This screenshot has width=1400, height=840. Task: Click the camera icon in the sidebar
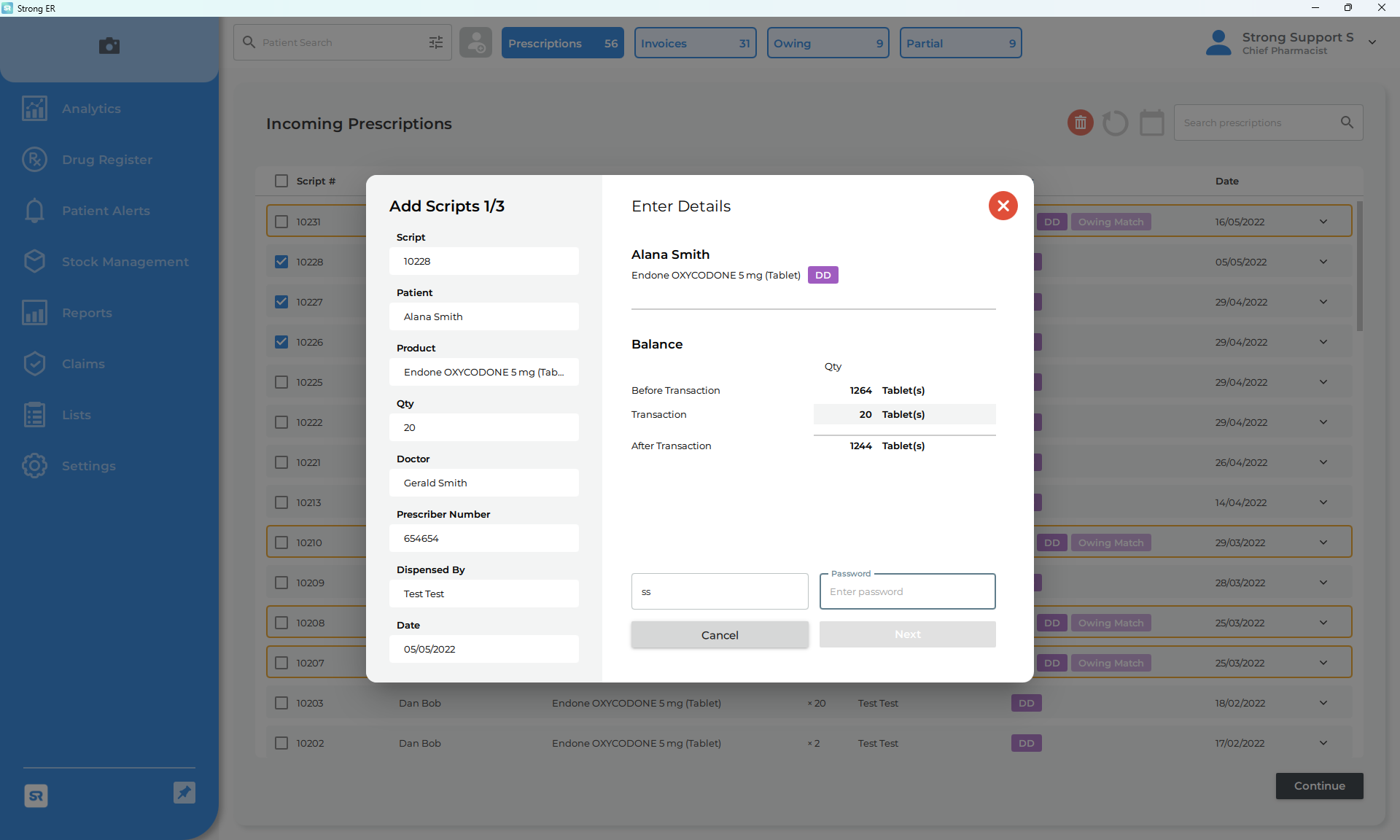coord(109,46)
